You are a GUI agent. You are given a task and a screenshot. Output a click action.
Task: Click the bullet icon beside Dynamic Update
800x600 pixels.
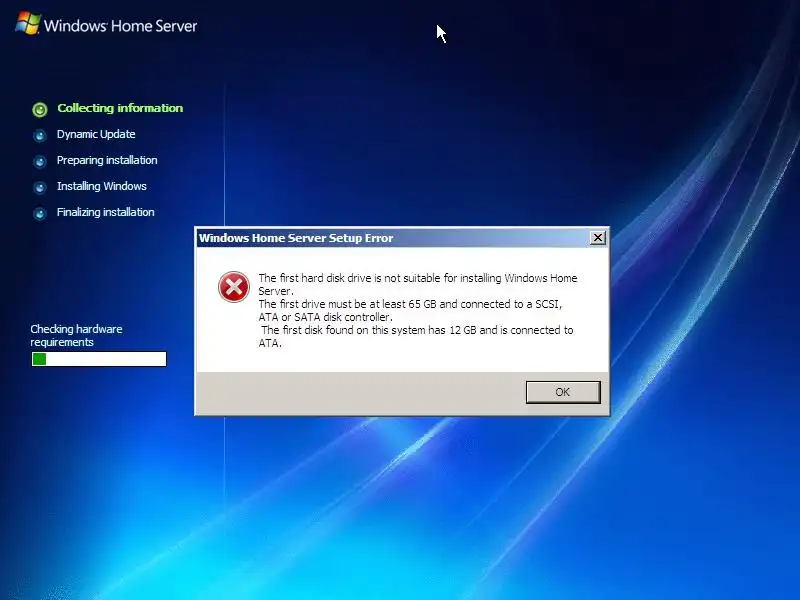[x=40, y=136]
